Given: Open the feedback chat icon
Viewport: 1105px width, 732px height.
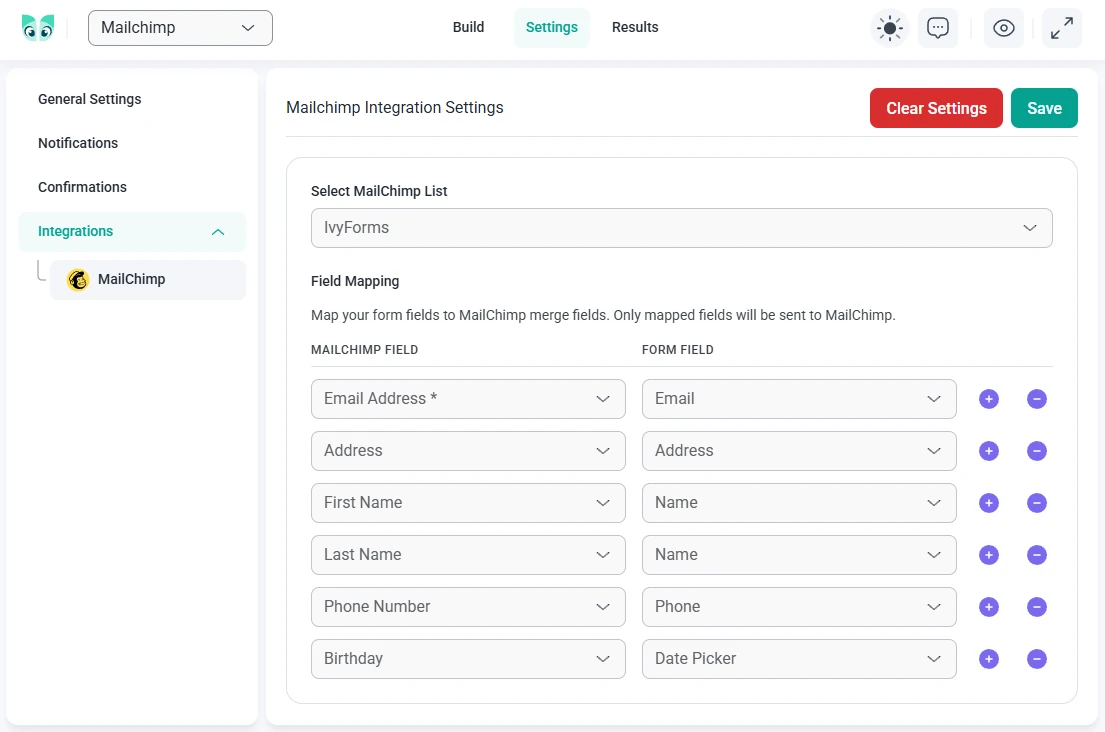Looking at the screenshot, I should point(938,27).
